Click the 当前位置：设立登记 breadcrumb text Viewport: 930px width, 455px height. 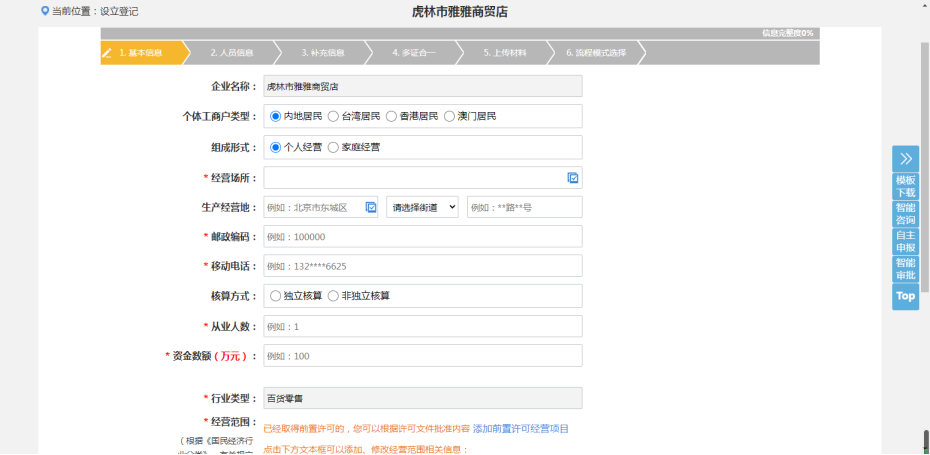tap(95, 11)
